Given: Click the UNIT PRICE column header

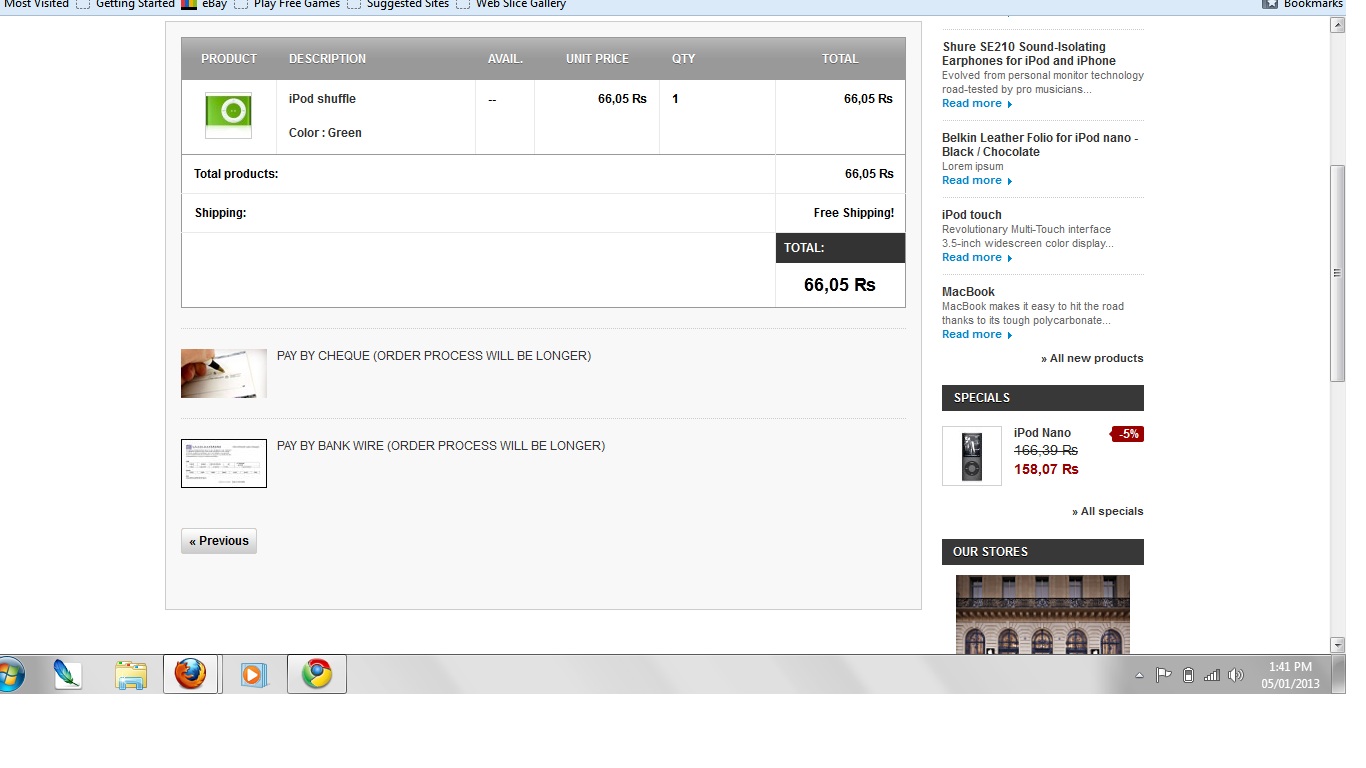Looking at the screenshot, I should (x=597, y=59).
